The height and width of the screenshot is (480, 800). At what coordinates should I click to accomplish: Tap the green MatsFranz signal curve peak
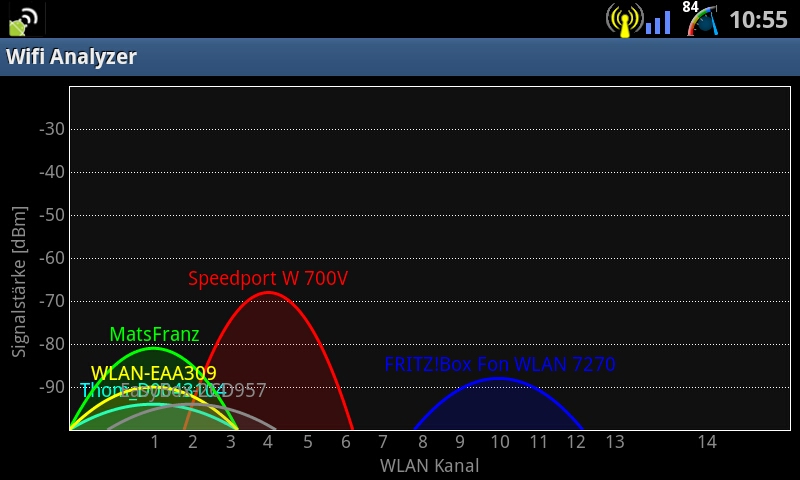tap(154, 348)
